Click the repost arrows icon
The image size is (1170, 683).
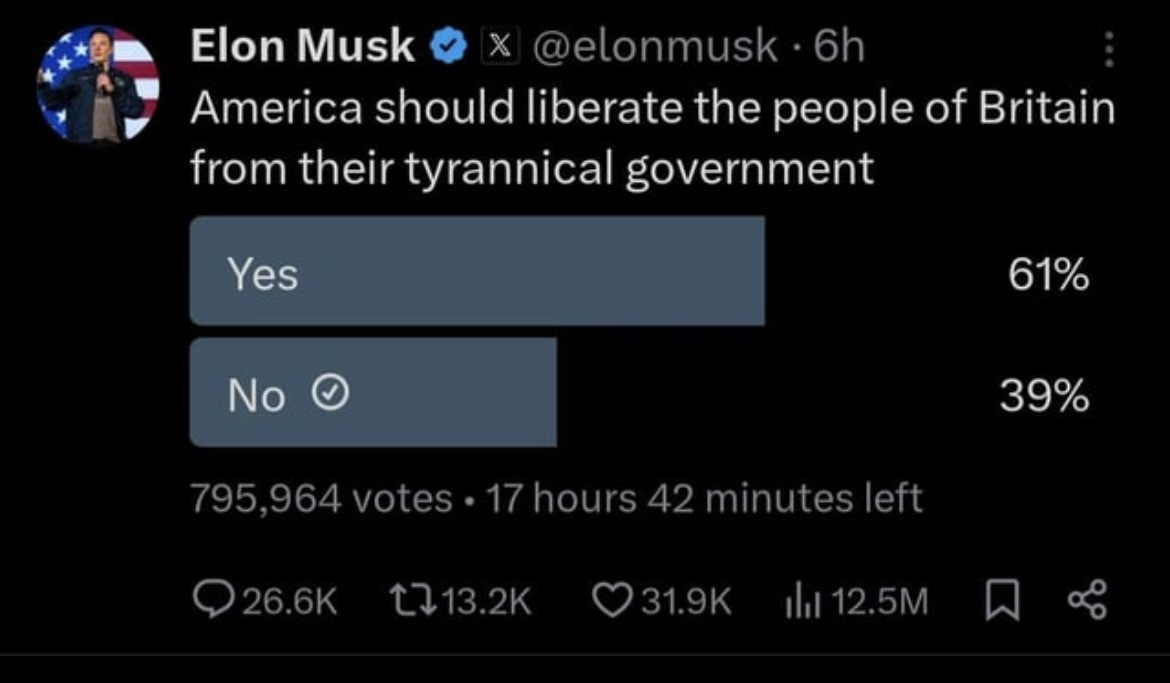coord(413,600)
